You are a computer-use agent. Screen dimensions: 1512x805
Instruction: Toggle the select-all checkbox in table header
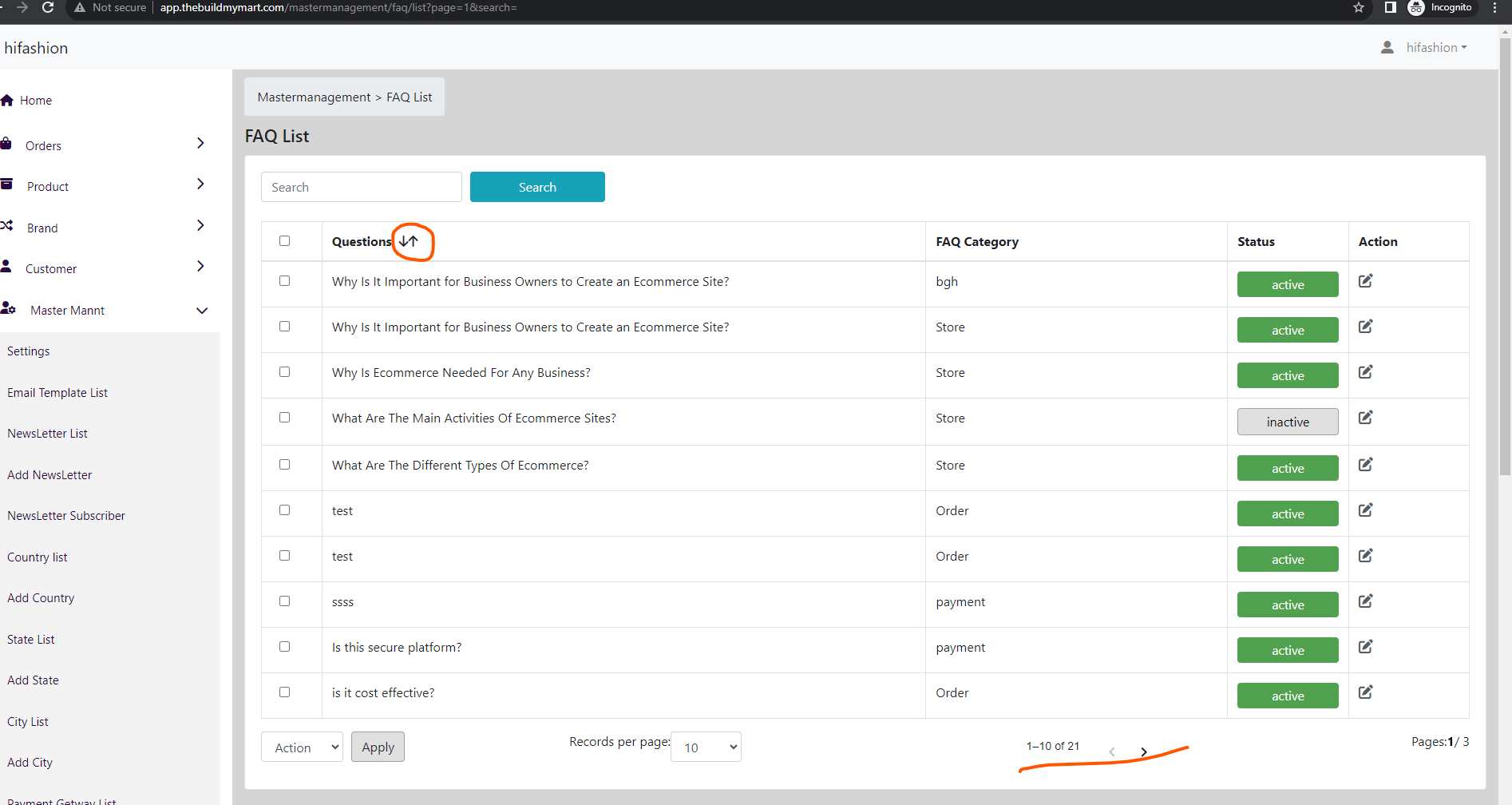coord(284,241)
